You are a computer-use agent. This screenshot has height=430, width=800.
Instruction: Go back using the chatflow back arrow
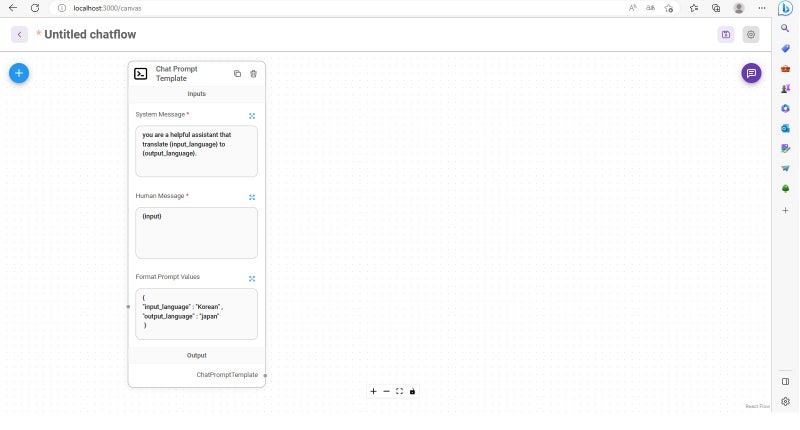coord(19,34)
